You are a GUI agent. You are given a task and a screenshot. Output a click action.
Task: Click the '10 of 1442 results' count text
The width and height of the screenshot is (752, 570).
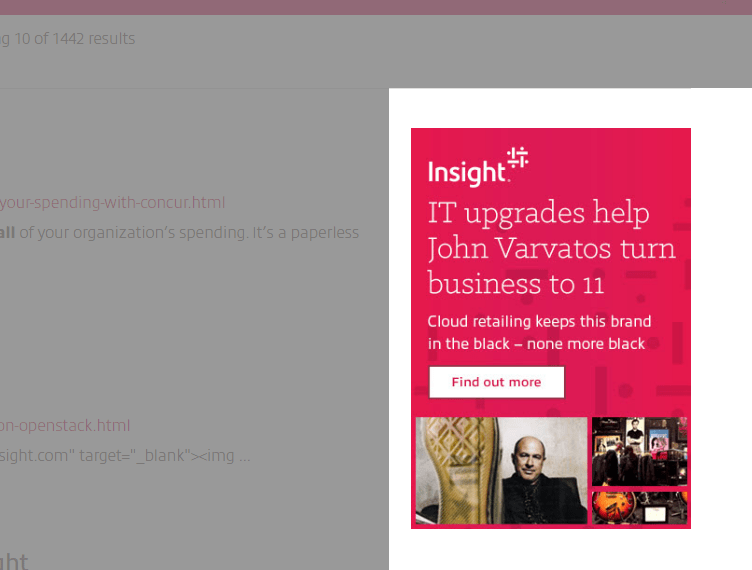pyautogui.click(x=74, y=39)
